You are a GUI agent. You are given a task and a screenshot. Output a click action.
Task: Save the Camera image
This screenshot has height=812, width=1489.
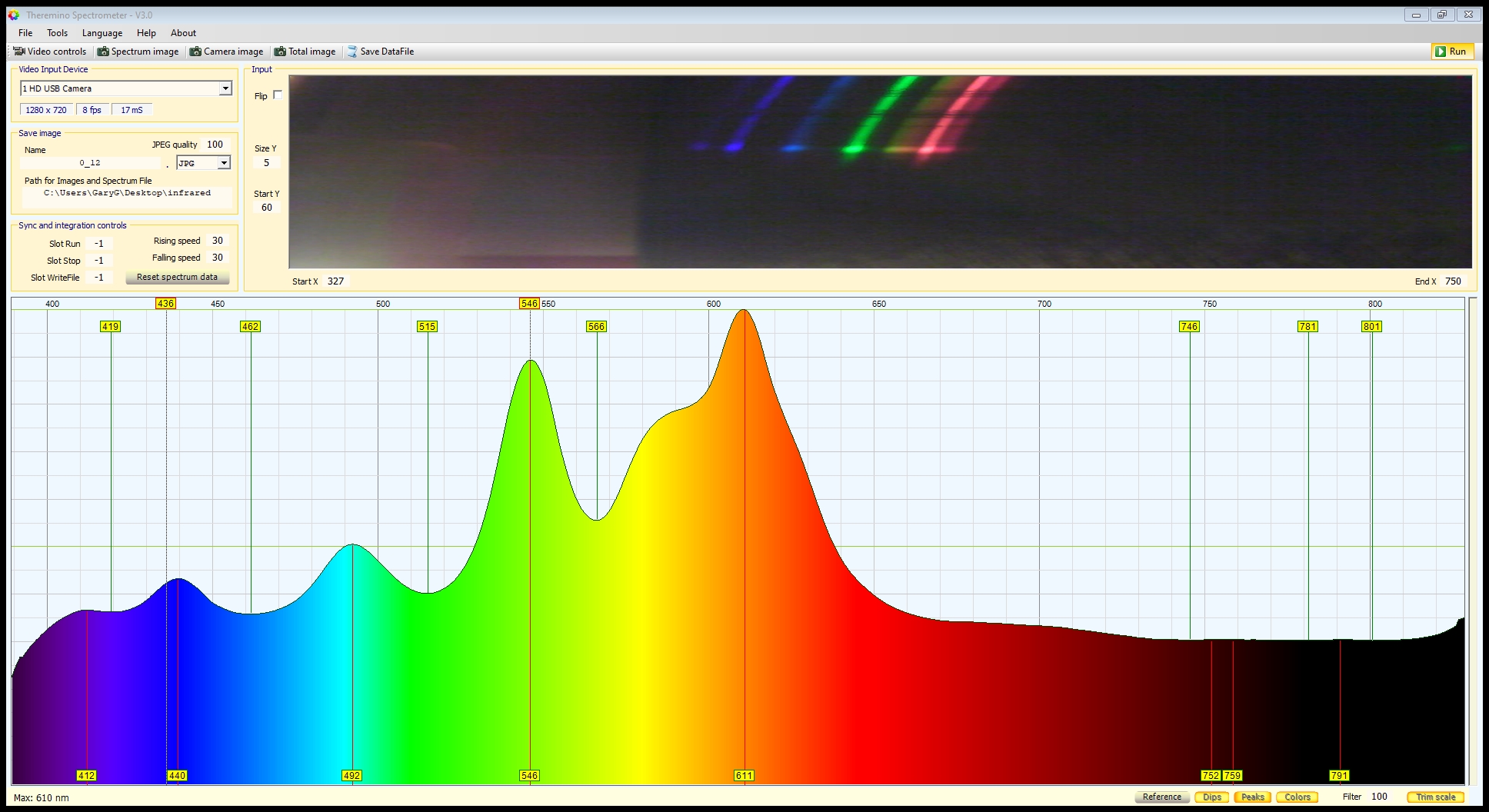click(x=227, y=52)
